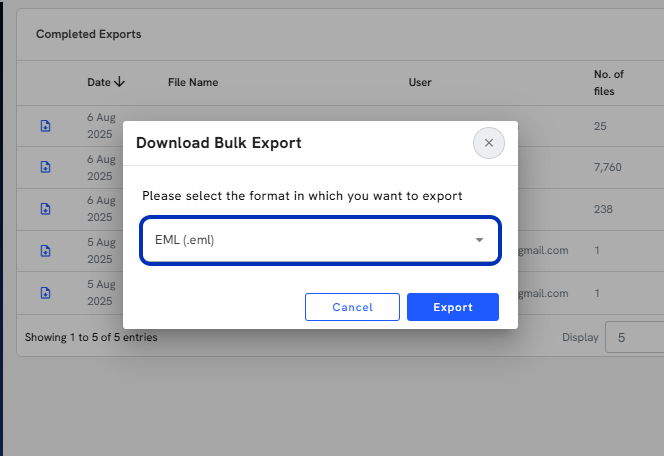Sort by the Date column header
The image size is (664, 456).
pos(106,82)
